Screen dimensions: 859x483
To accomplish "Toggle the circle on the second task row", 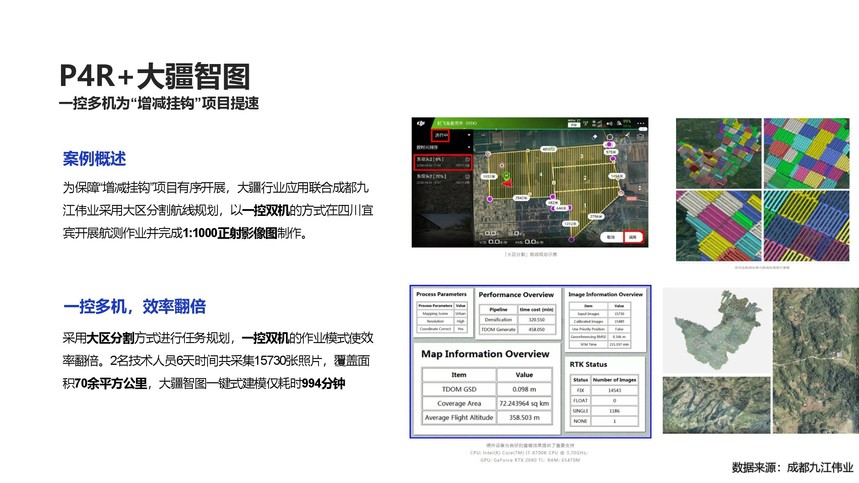I will pos(467,176).
